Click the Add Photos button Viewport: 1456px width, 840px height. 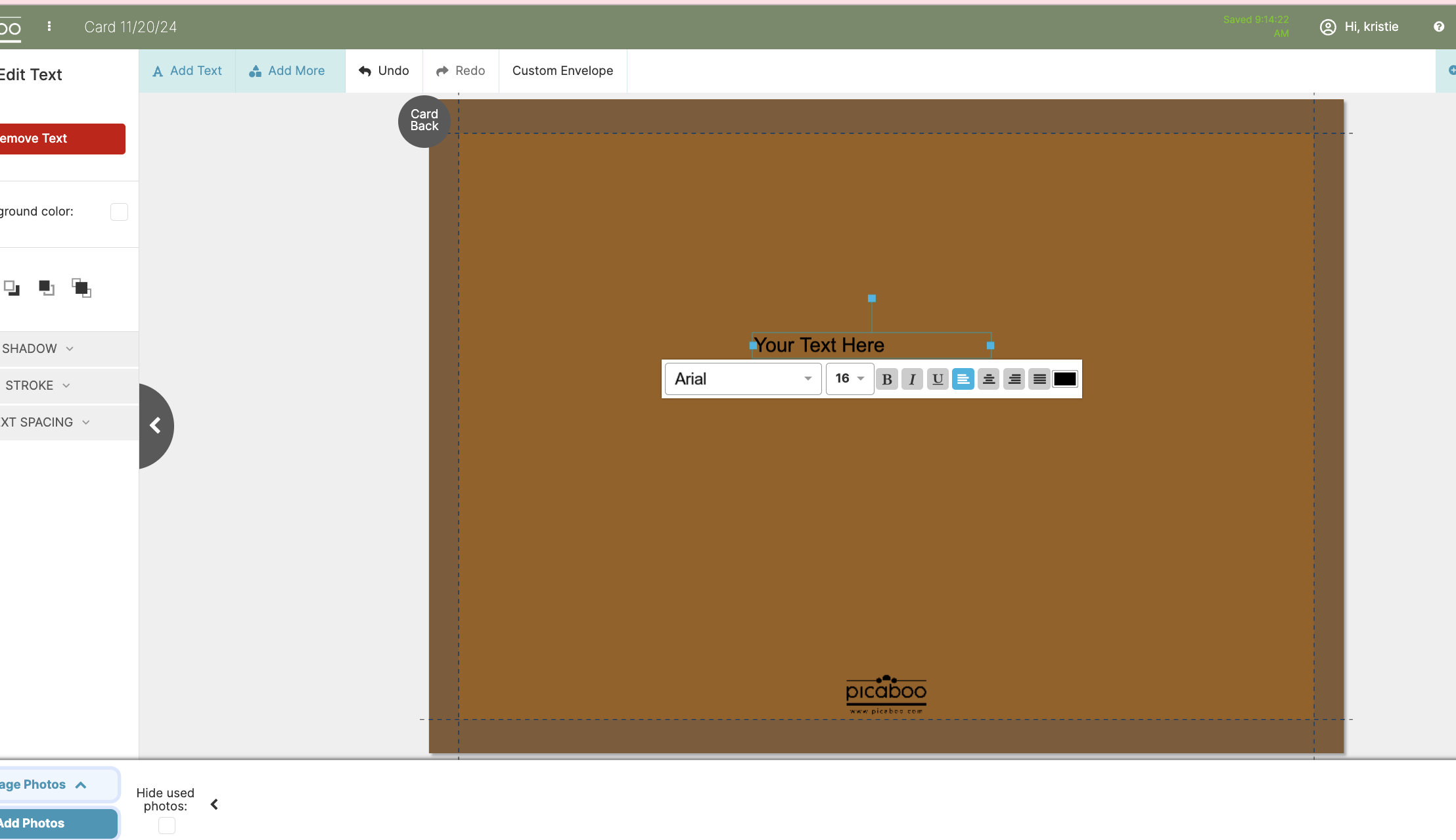click(58, 824)
